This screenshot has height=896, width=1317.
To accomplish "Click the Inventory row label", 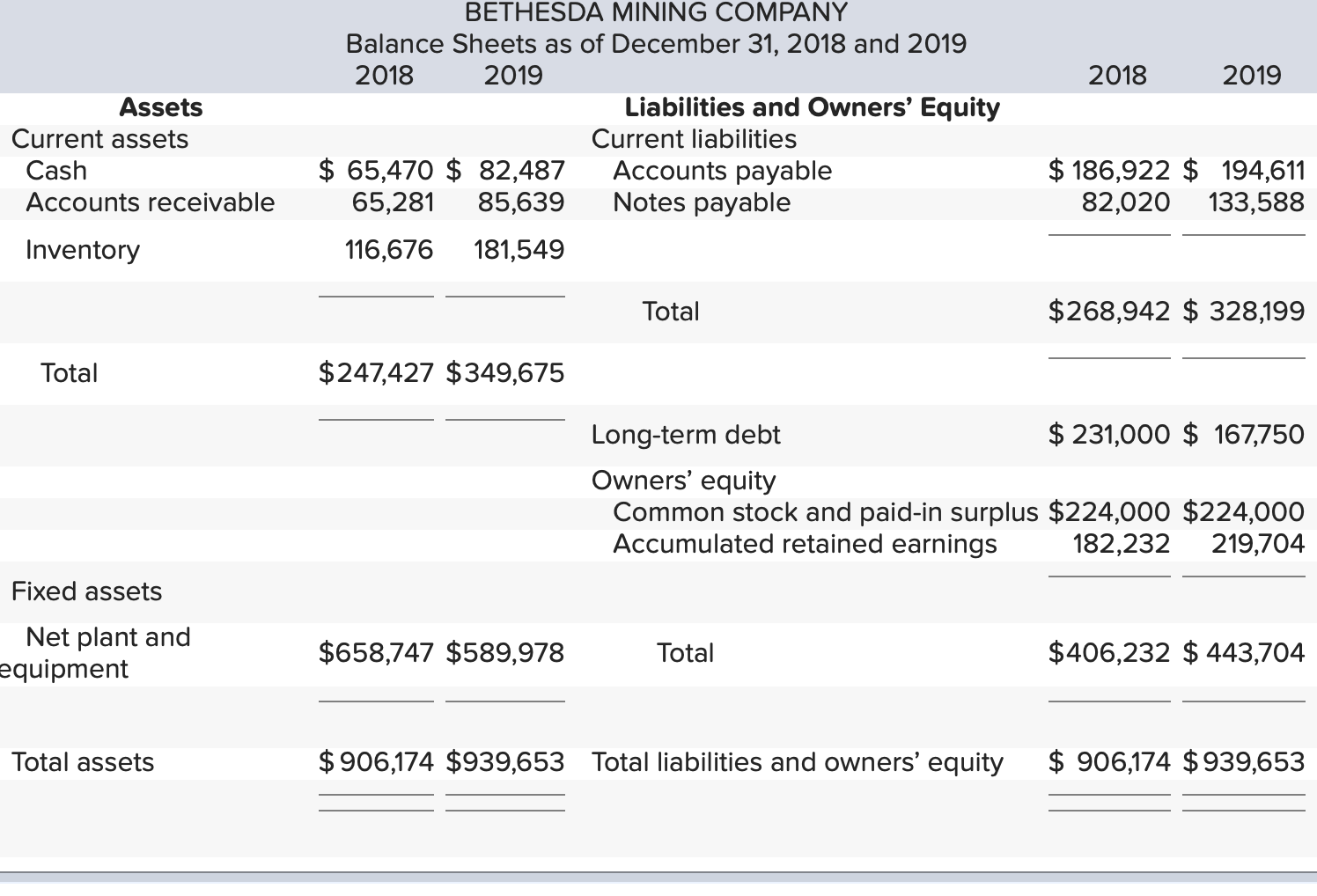I will pos(83,250).
